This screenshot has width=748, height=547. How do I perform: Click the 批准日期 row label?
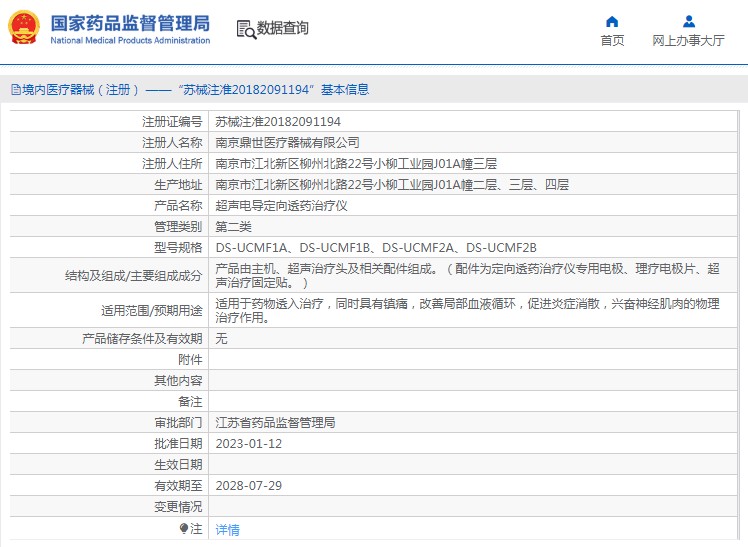coord(178,444)
